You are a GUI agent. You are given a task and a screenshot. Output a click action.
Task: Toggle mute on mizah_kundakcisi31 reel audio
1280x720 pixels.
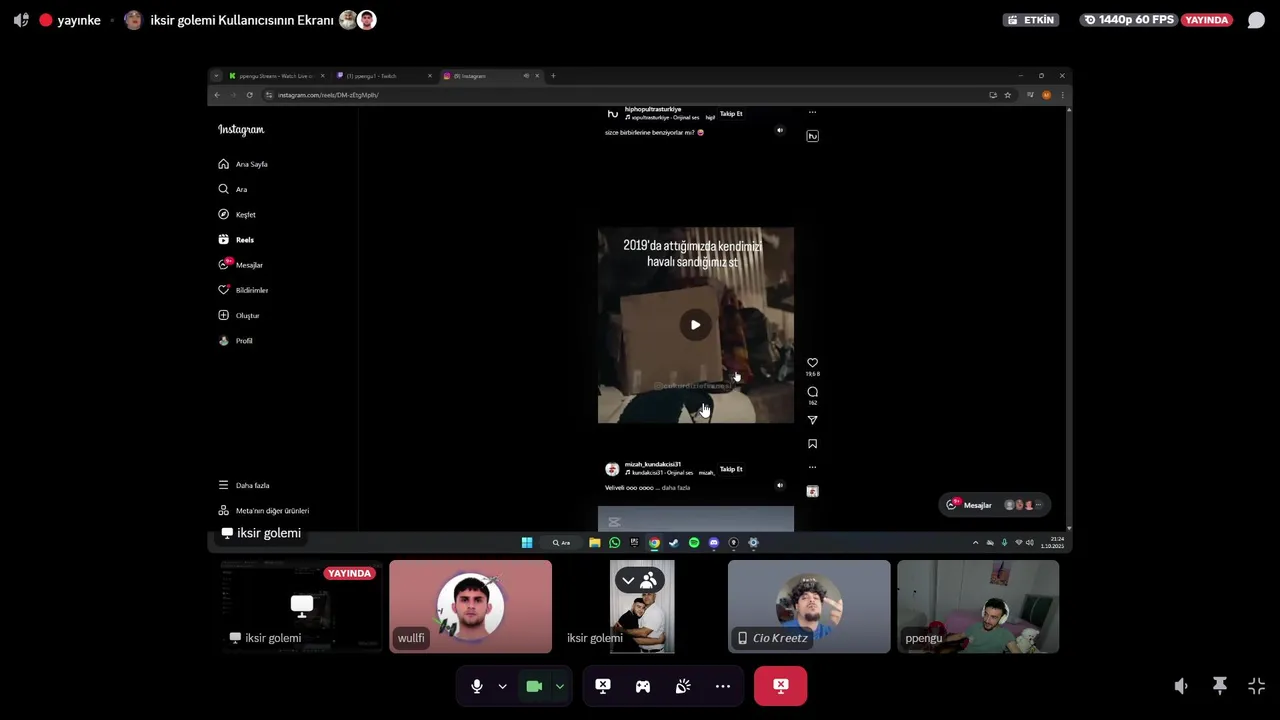[780, 486]
